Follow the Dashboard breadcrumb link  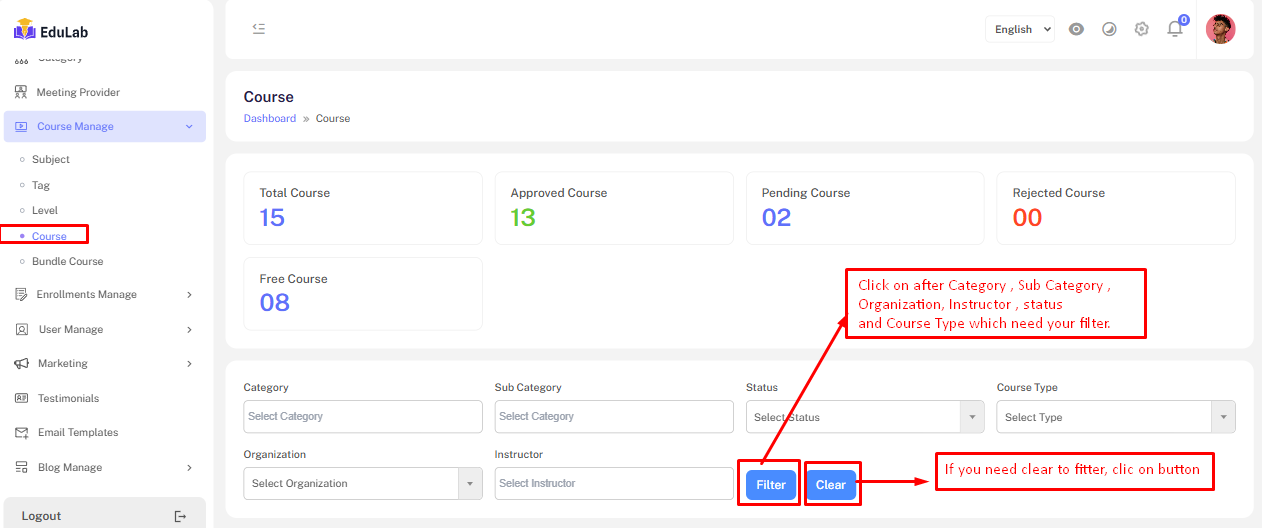click(269, 118)
